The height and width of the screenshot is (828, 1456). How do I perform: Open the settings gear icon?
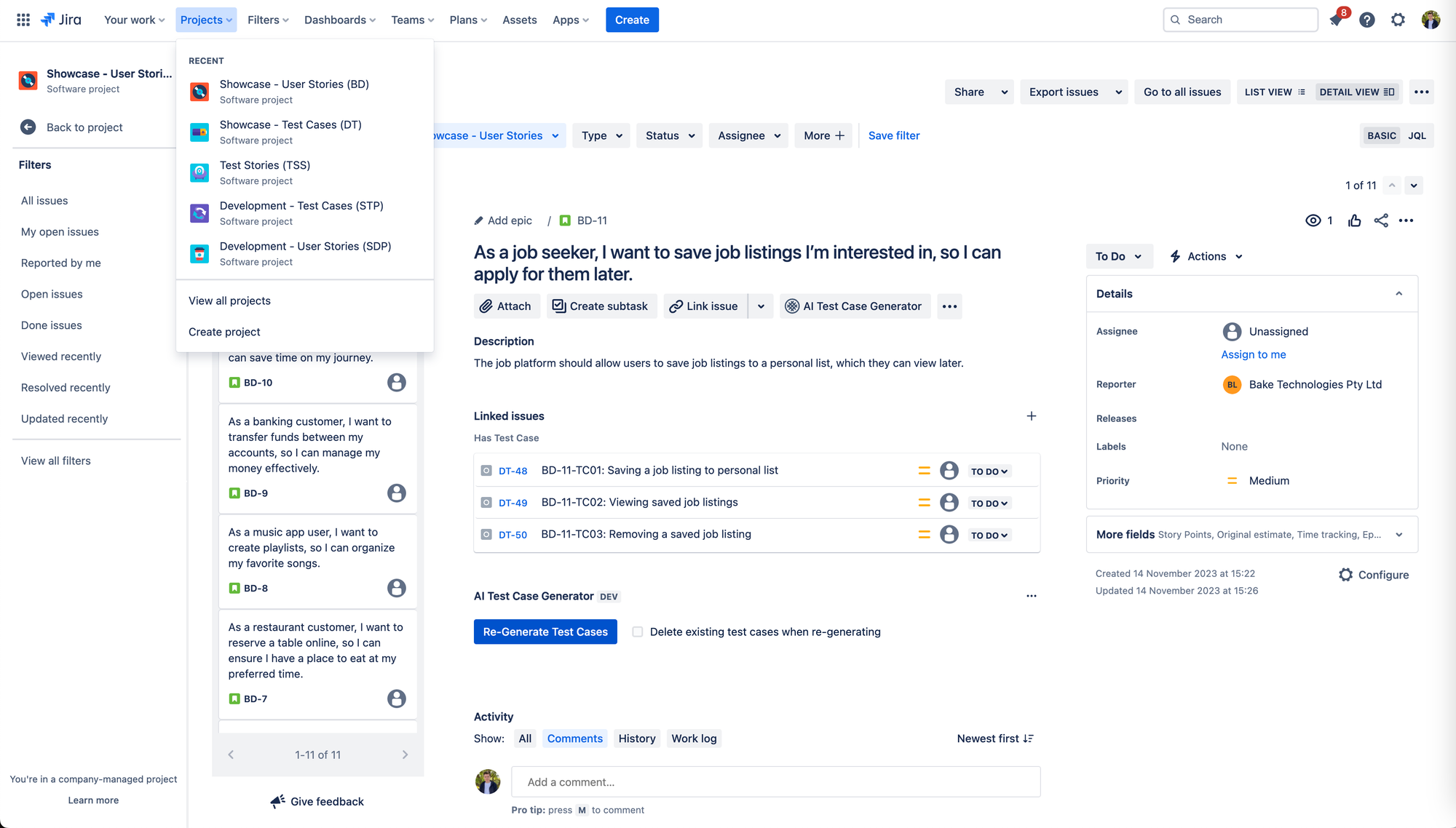point(1398,20)
